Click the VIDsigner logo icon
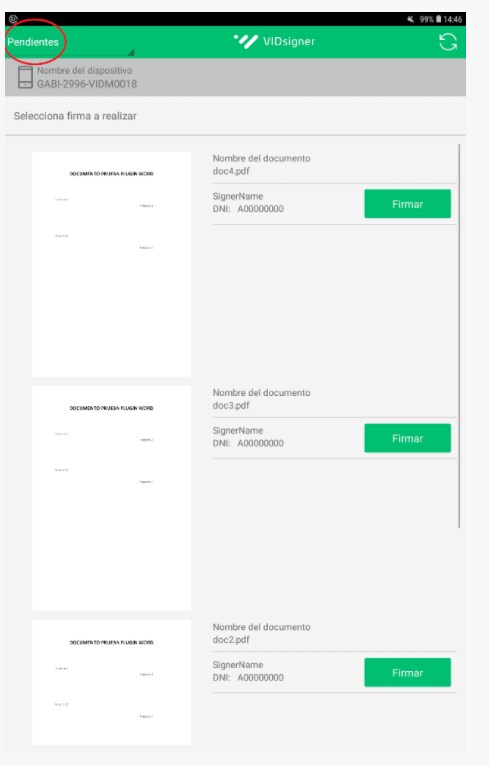The height and width of the screenshot is (765, 489). tap(245, 41)
